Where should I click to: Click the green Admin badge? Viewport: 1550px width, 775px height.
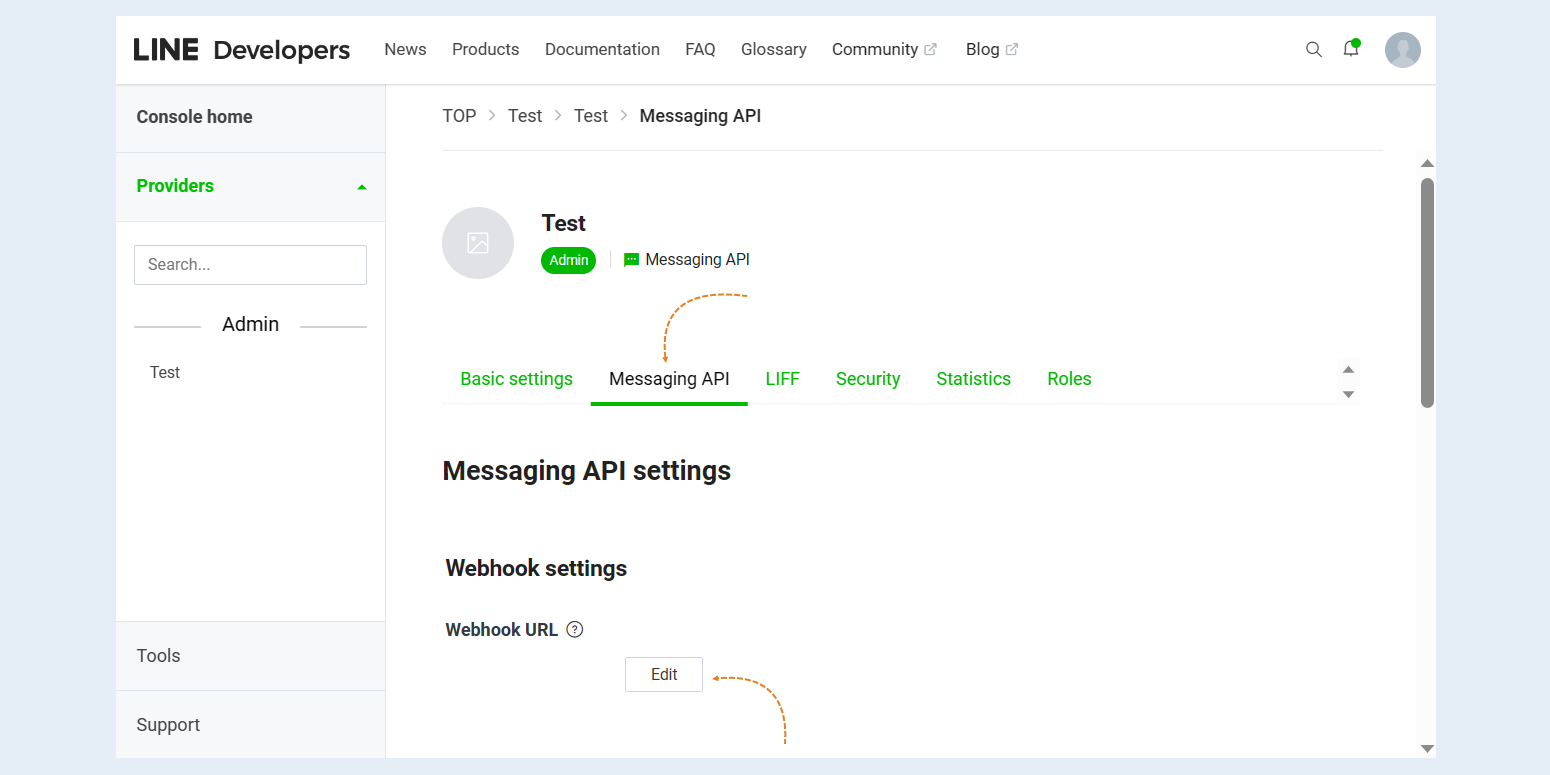coord(569,260)
